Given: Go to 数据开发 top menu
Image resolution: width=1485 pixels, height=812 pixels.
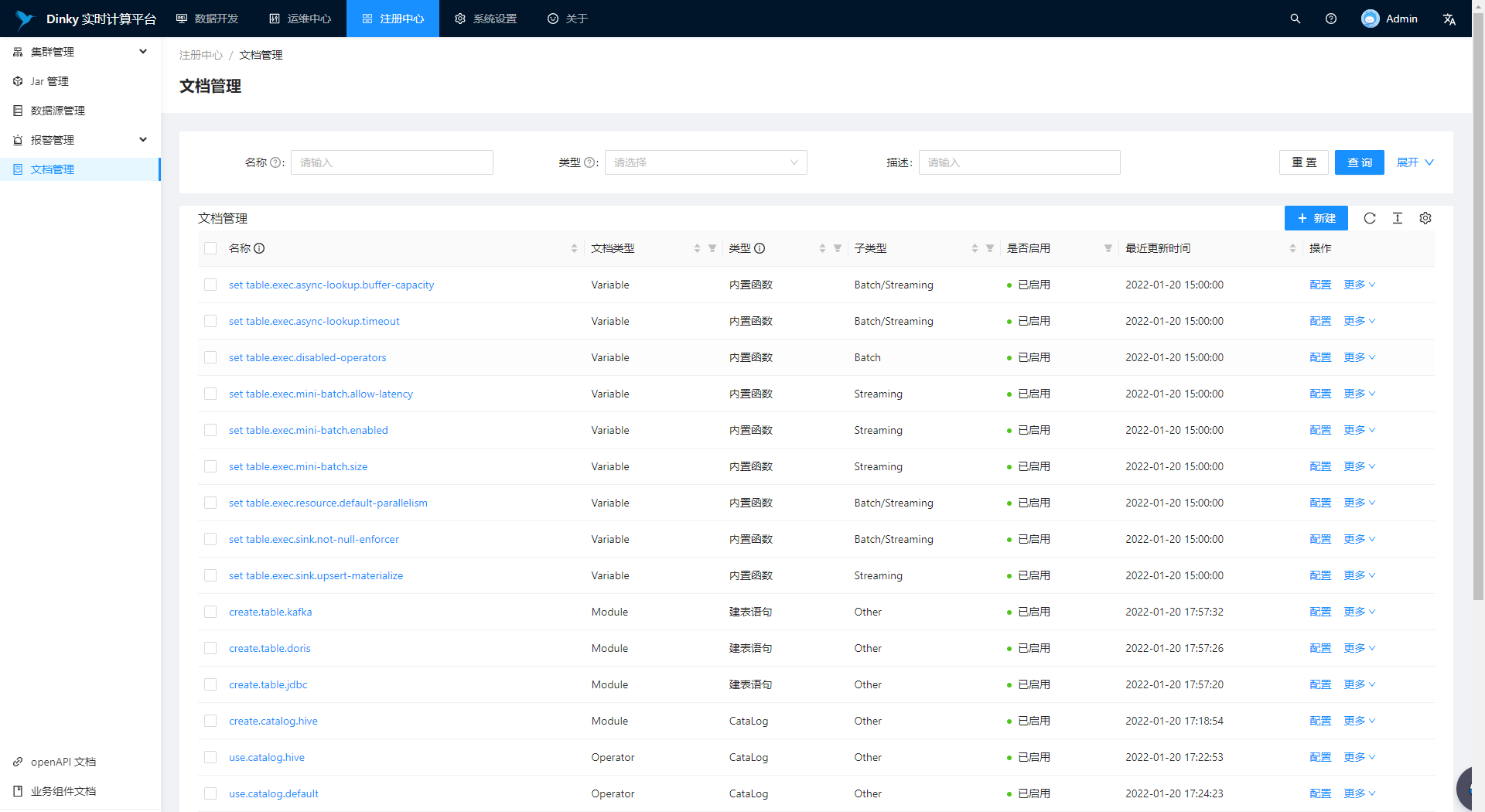Looking at the screenshot, I should click(x=207, y=19).
